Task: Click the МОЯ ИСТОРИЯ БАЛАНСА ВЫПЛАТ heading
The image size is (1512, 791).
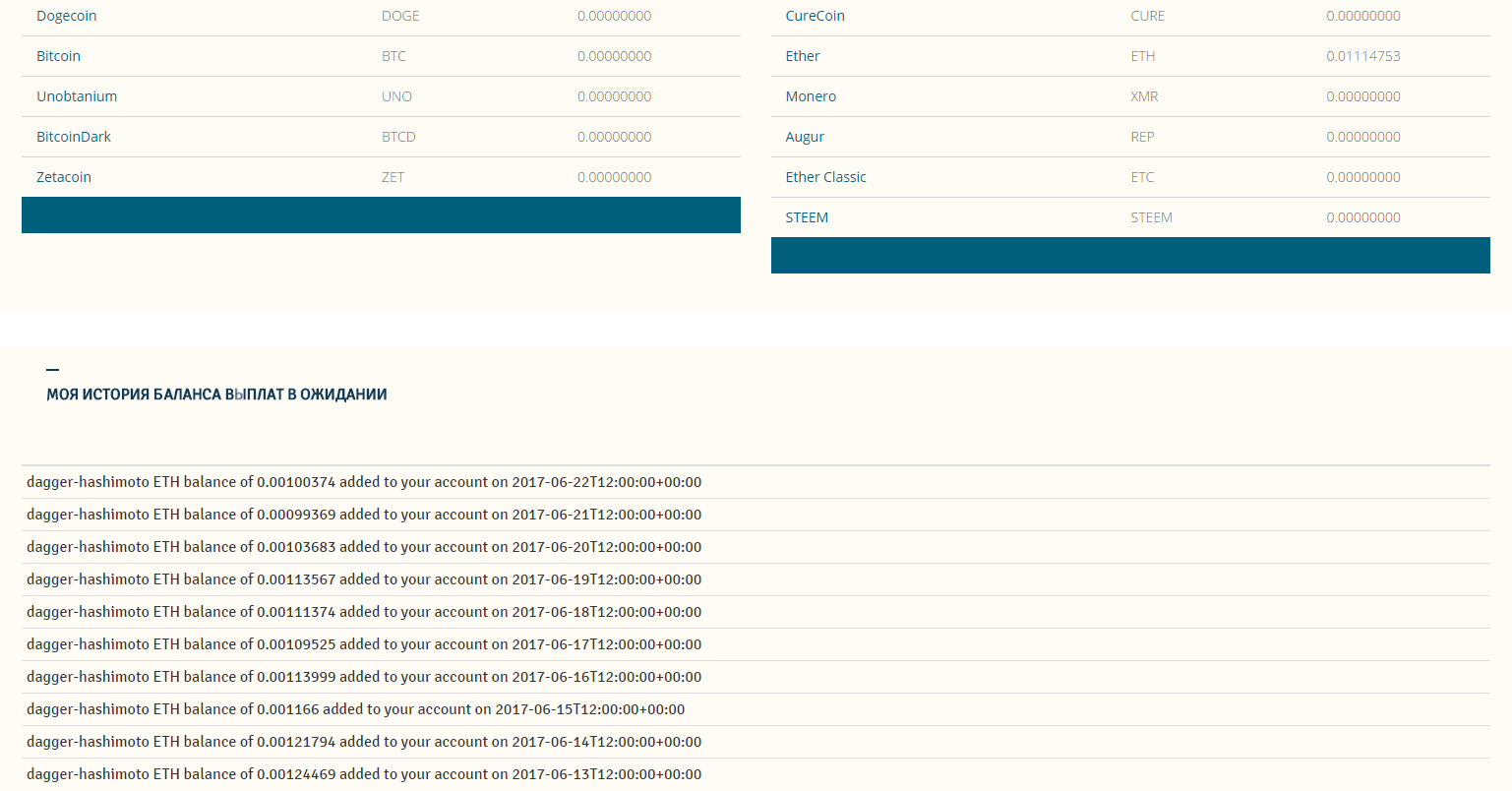Action: pos(216,395)
